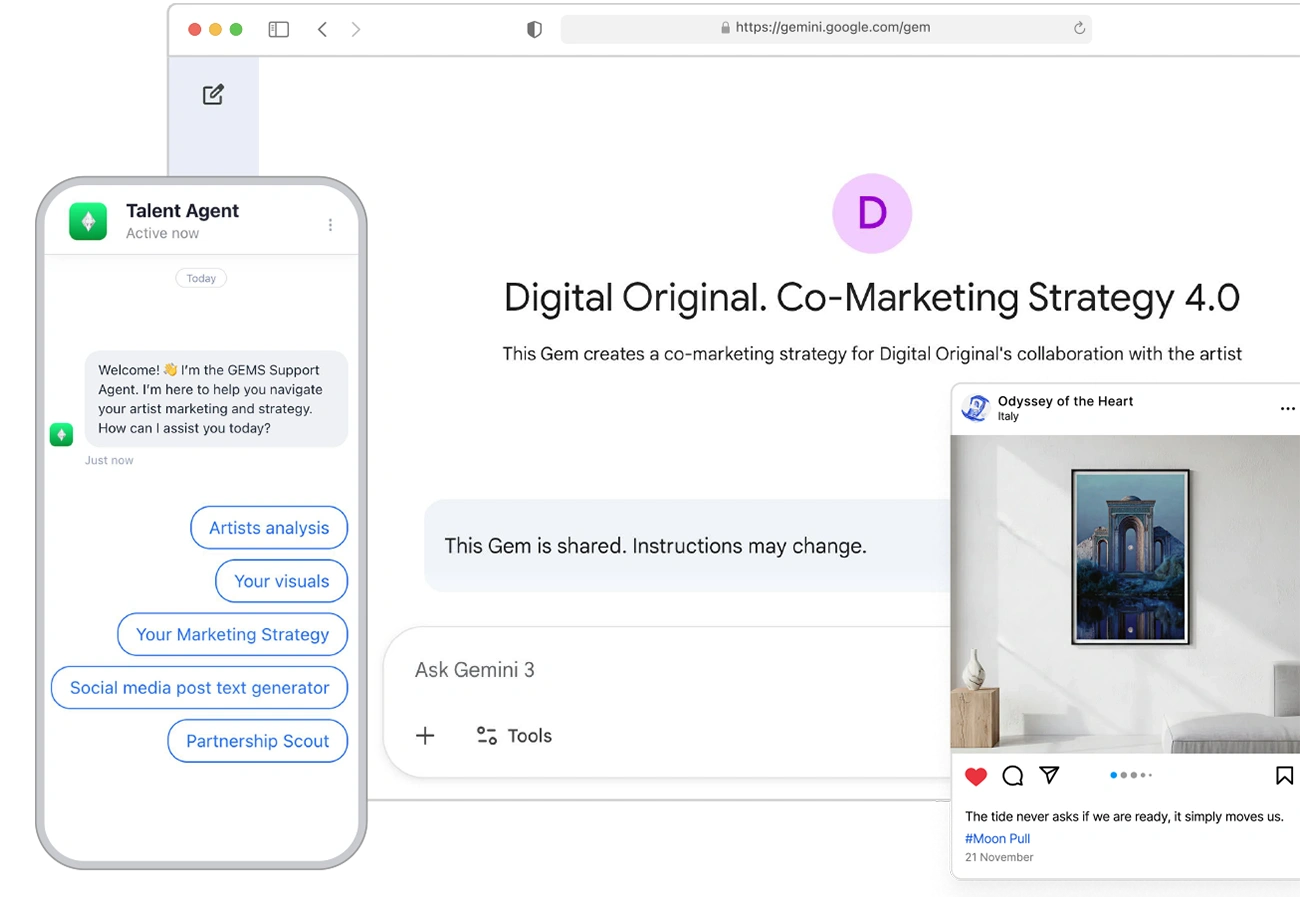Click the Active now status text
The height and width of the screenshot is (900, 1300).
pos(162,233)
